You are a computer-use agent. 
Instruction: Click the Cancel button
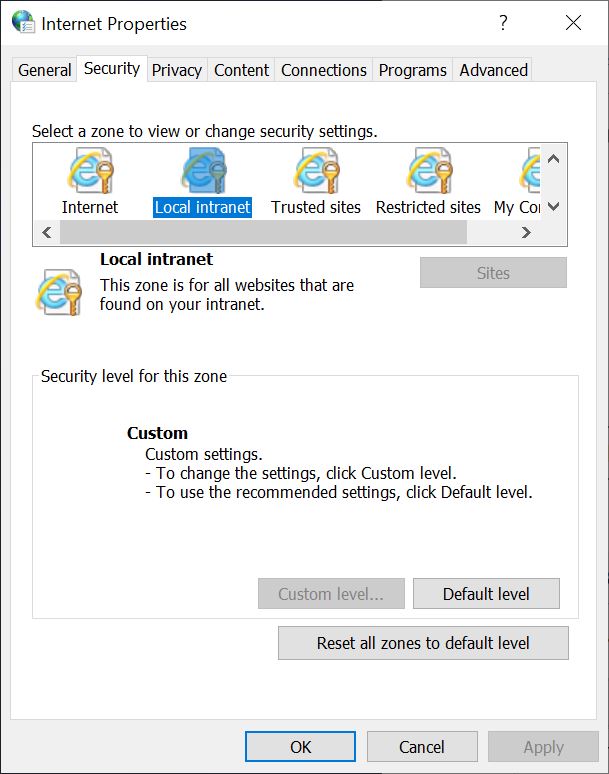tap(422, 747)
